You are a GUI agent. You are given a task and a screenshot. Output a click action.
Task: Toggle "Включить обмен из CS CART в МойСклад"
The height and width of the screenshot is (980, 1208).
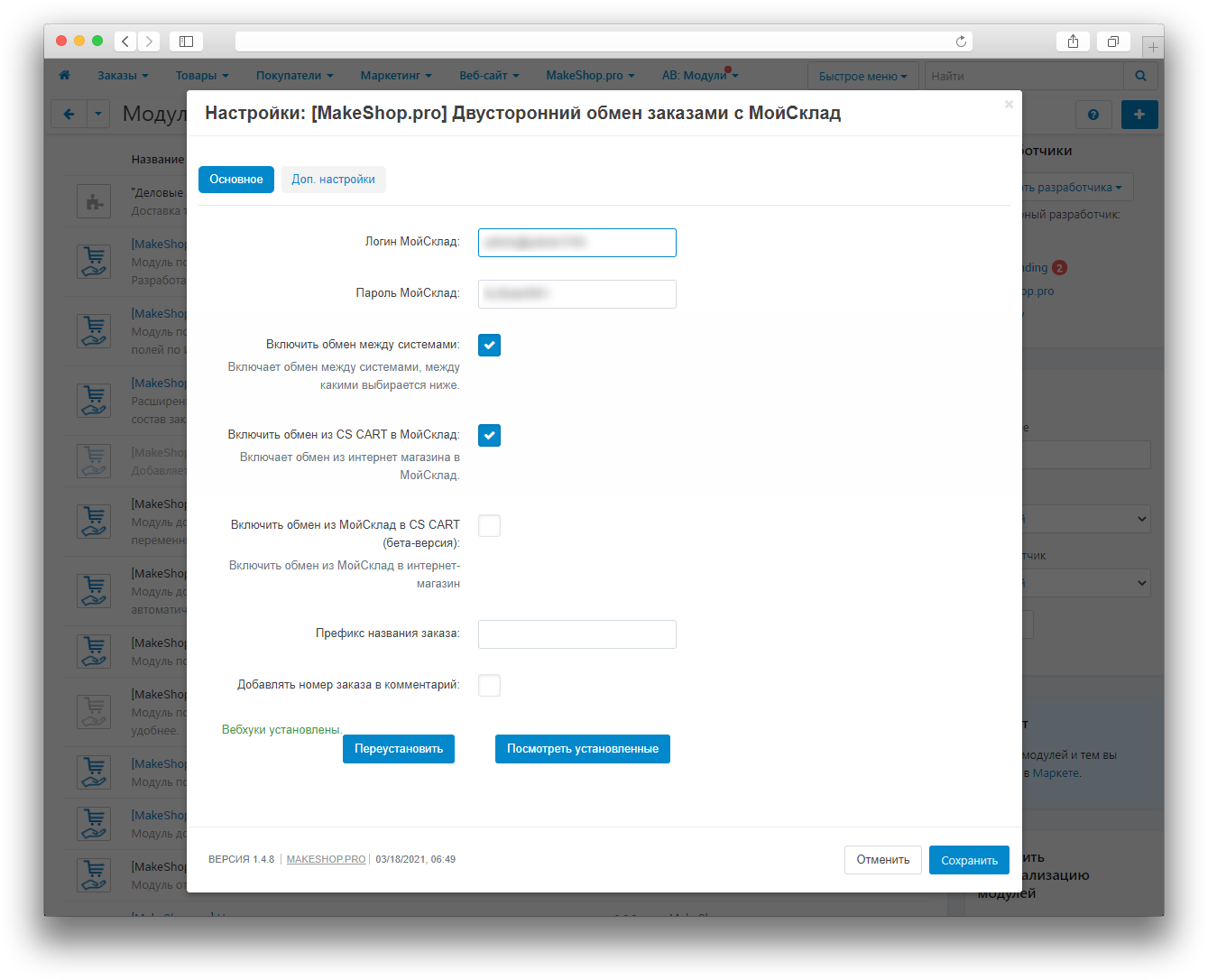coord(489,436)
